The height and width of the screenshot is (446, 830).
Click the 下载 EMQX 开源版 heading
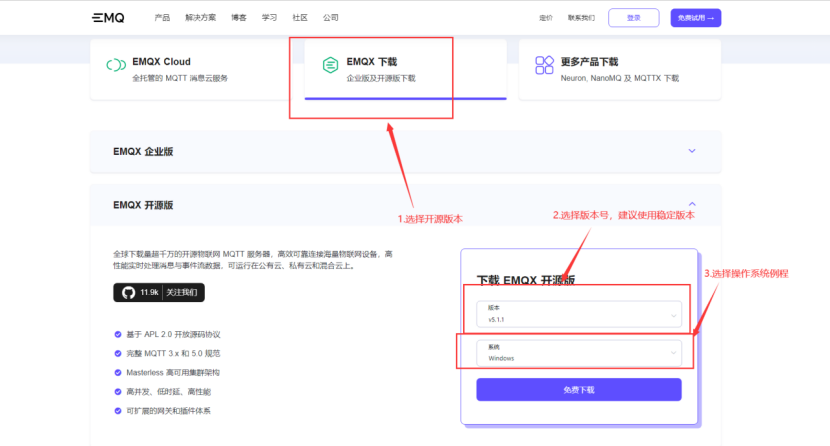526,280
